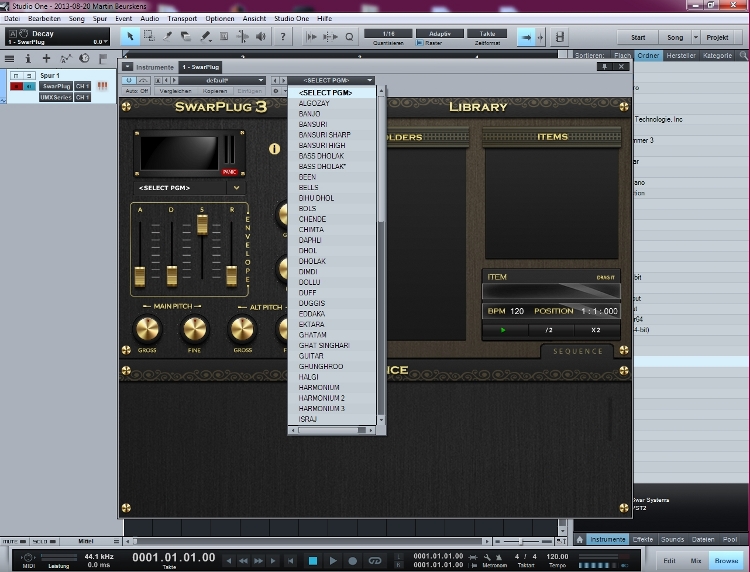Viewport: 750px width, 572px height.
Task: Click the /2 tempo button
Action: (549, 330)
